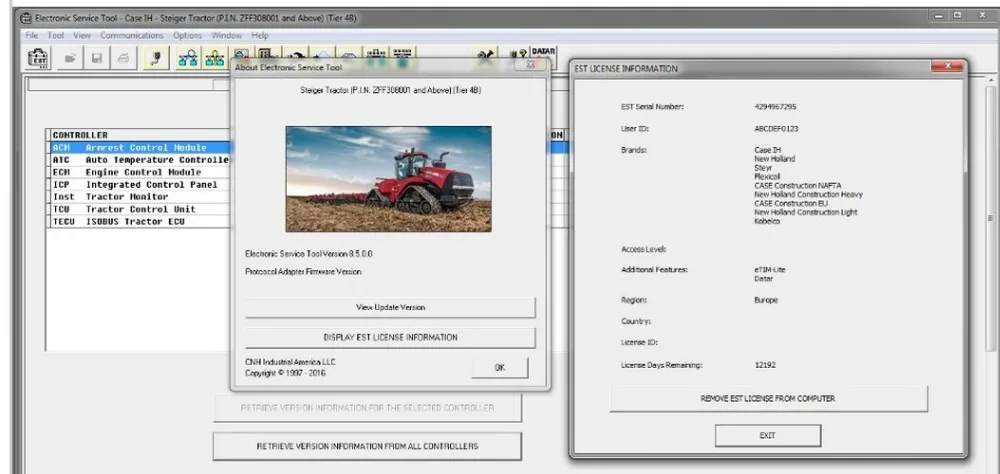The height and width of the screenshot is (474, 1000).
Task: Click the Region value Europe
Action: (766, 300)
